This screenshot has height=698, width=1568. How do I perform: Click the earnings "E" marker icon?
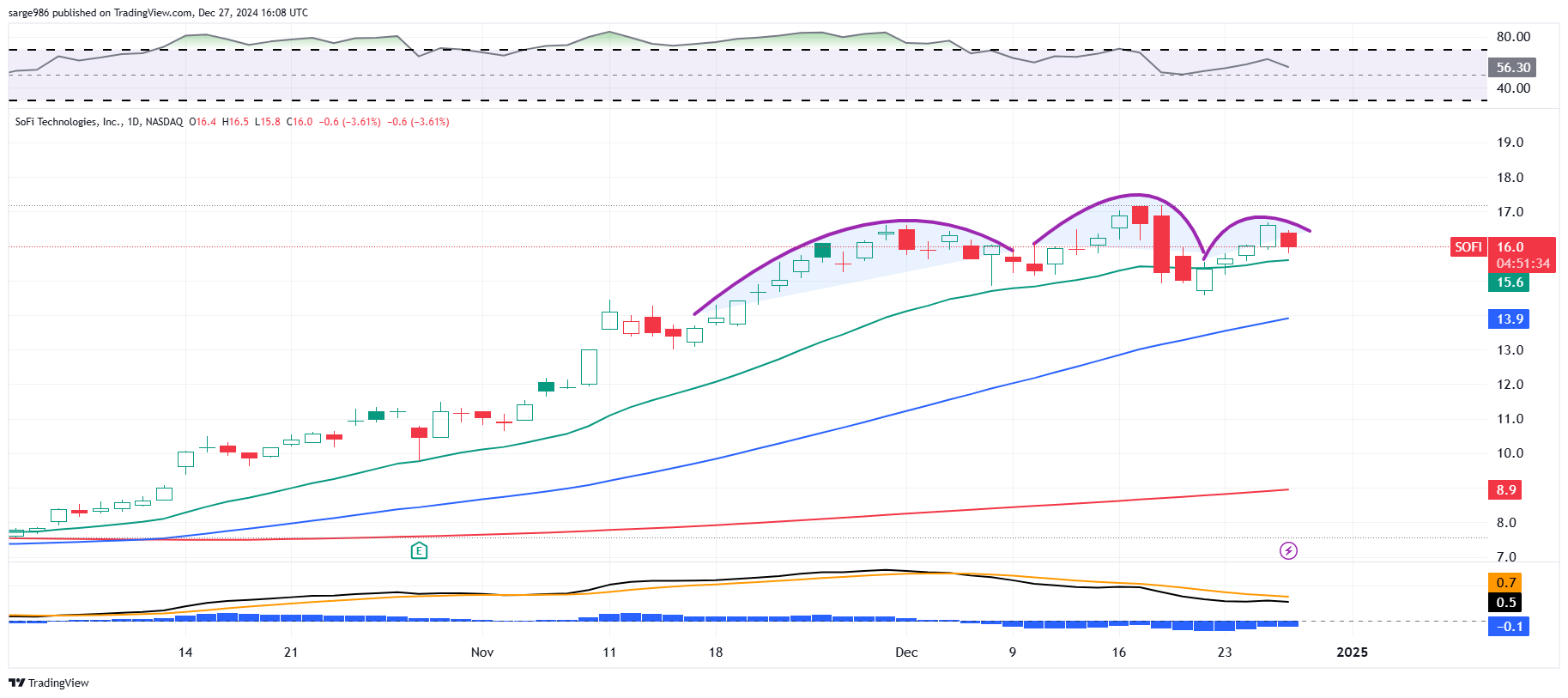pyautogui.click(x=419, y=550)
